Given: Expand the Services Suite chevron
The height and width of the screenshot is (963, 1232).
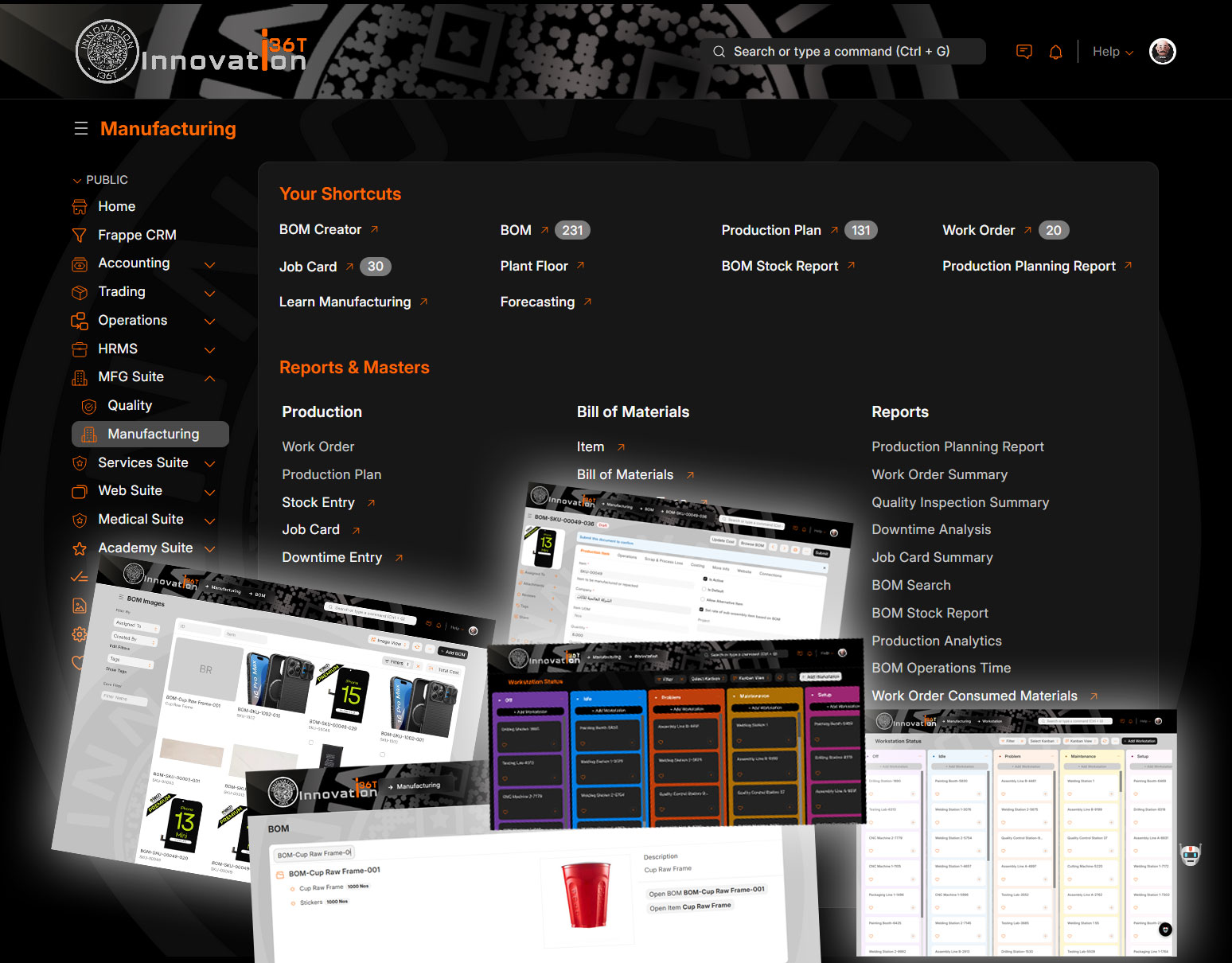Looking at the screenshot, I should pyautogui.click(x=210, y=464).
